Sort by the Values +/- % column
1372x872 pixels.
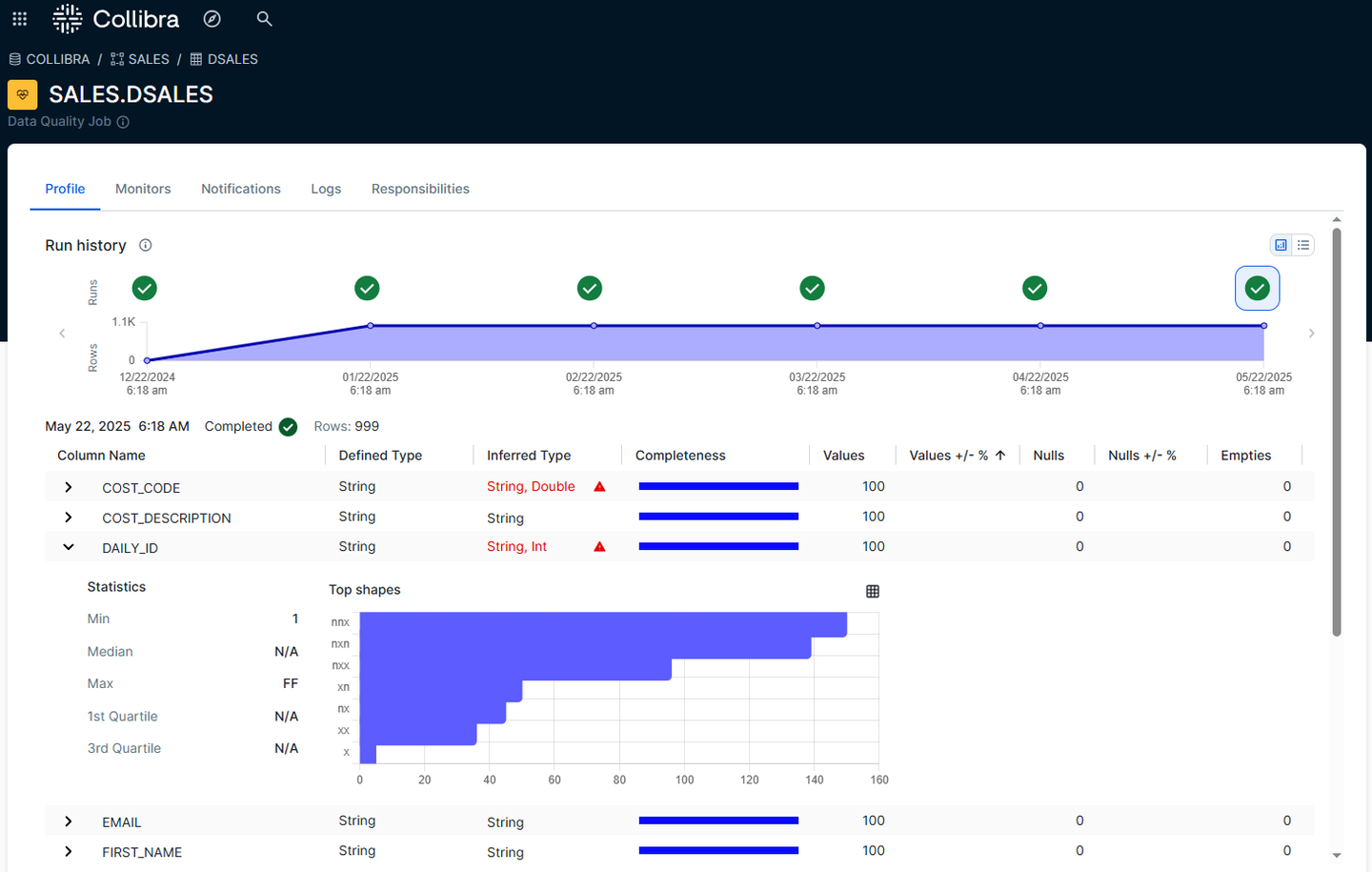[957, 455]
